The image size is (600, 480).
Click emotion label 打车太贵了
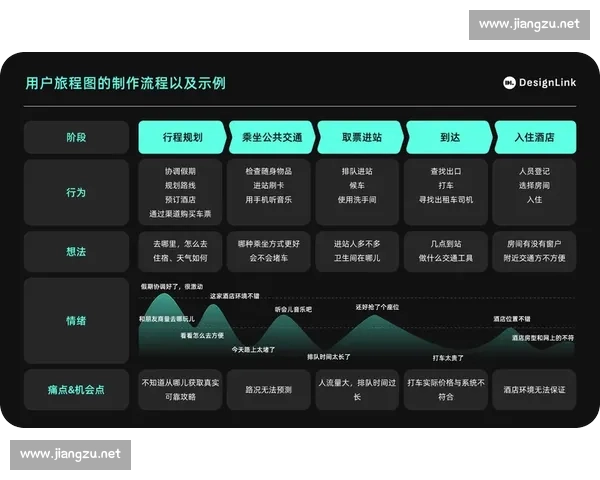(x=448, y=358)
